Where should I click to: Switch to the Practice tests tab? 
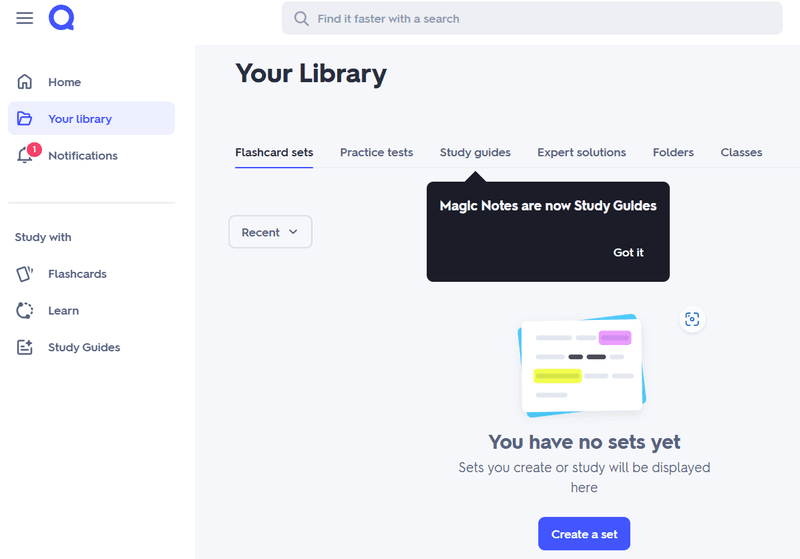click(376, 153)
